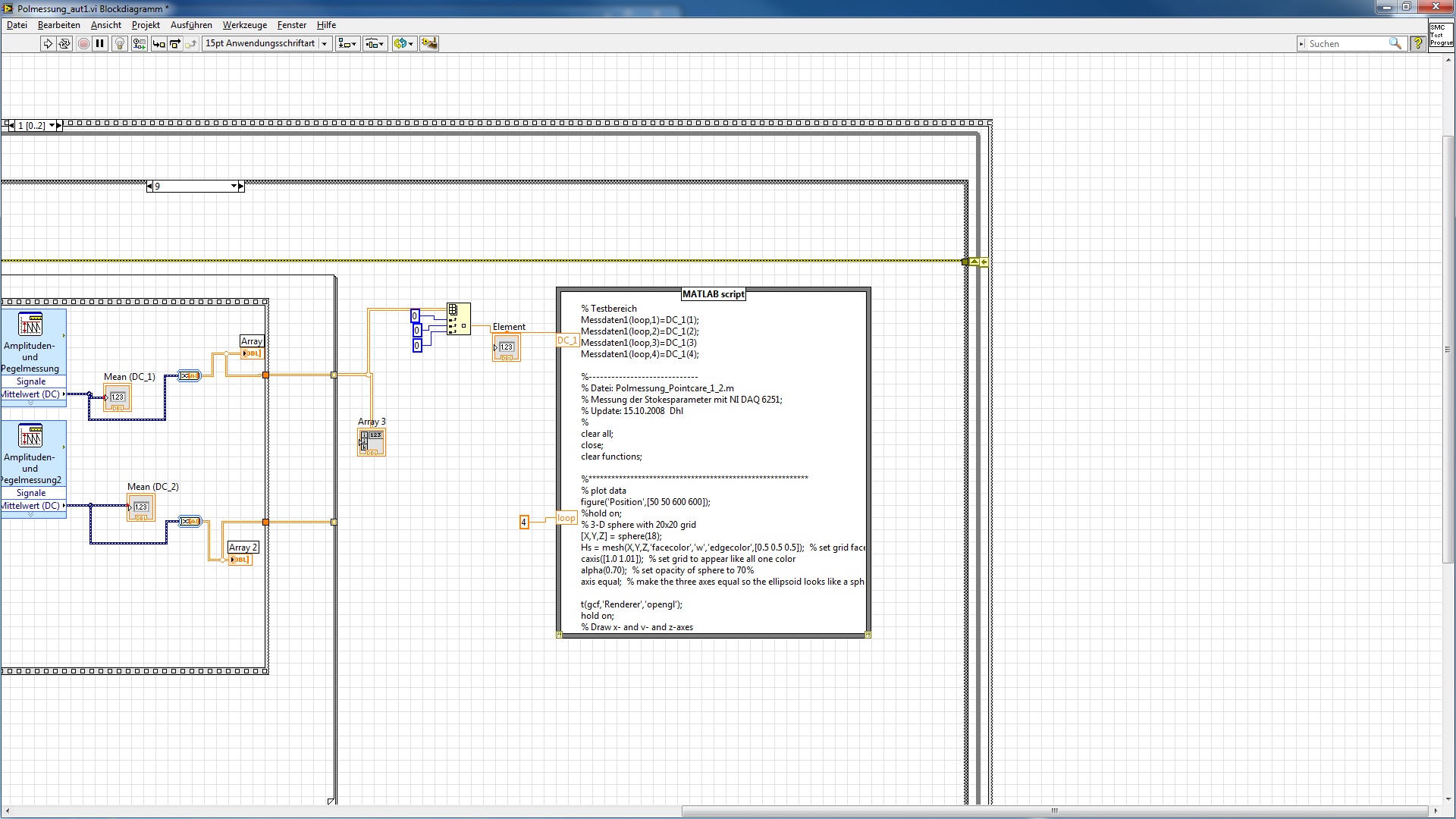Click Run Continuously icon
Screen dimensions: 1456x819
pos(64,44)
